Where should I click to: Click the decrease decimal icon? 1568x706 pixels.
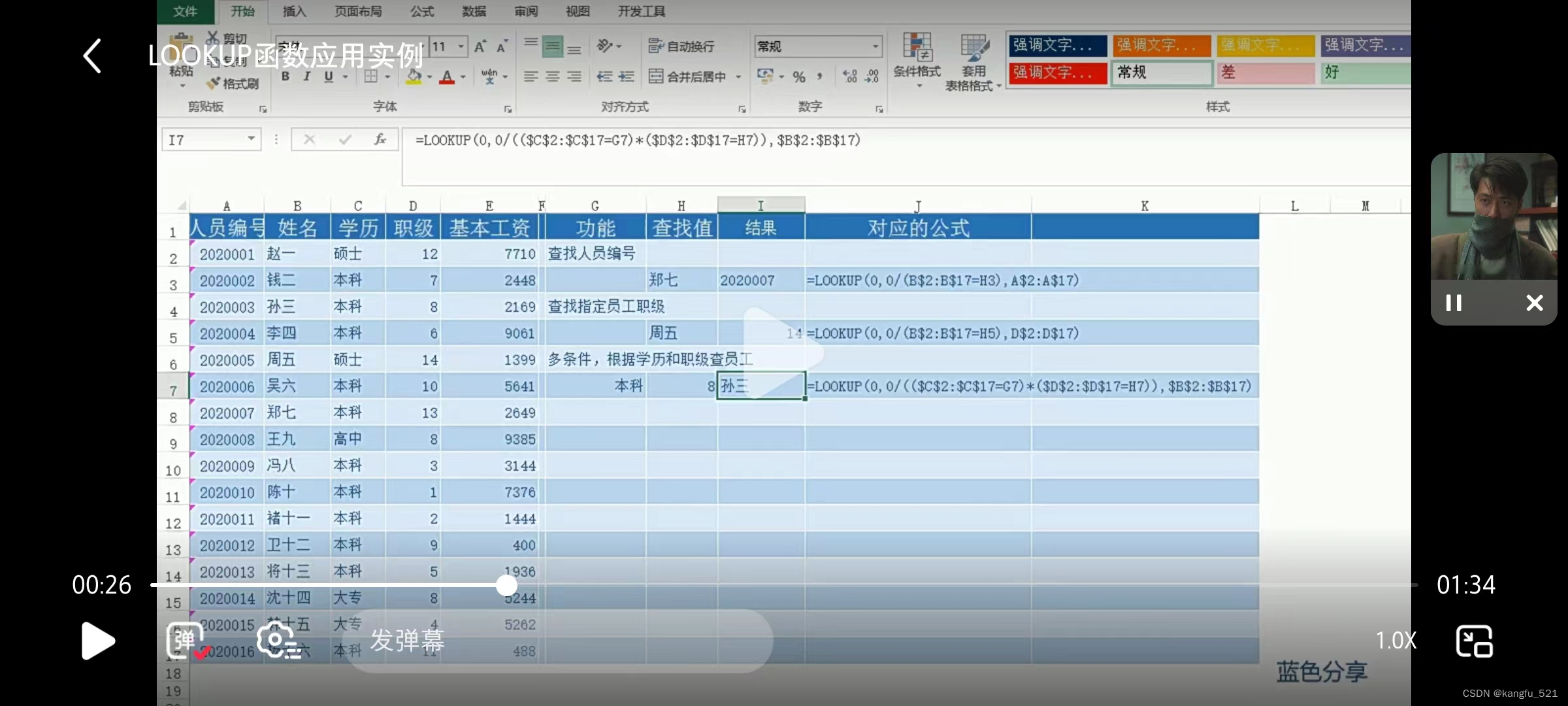pos(872,76)
